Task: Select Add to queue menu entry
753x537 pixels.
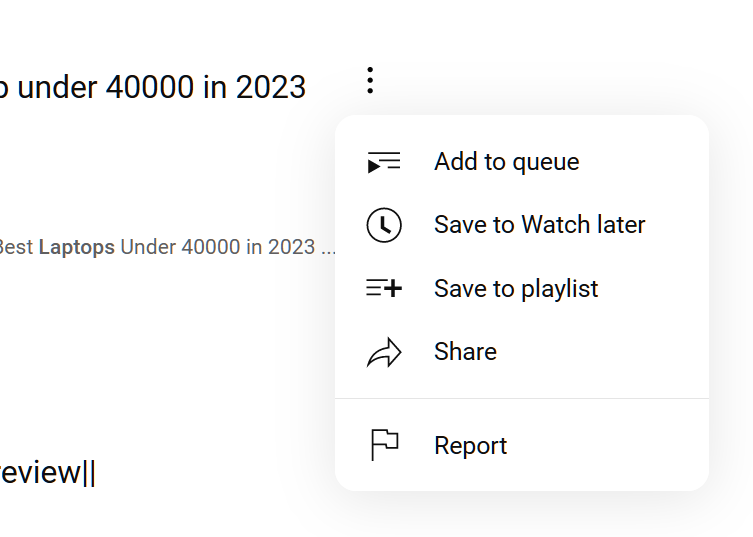Action: [522, 162]
